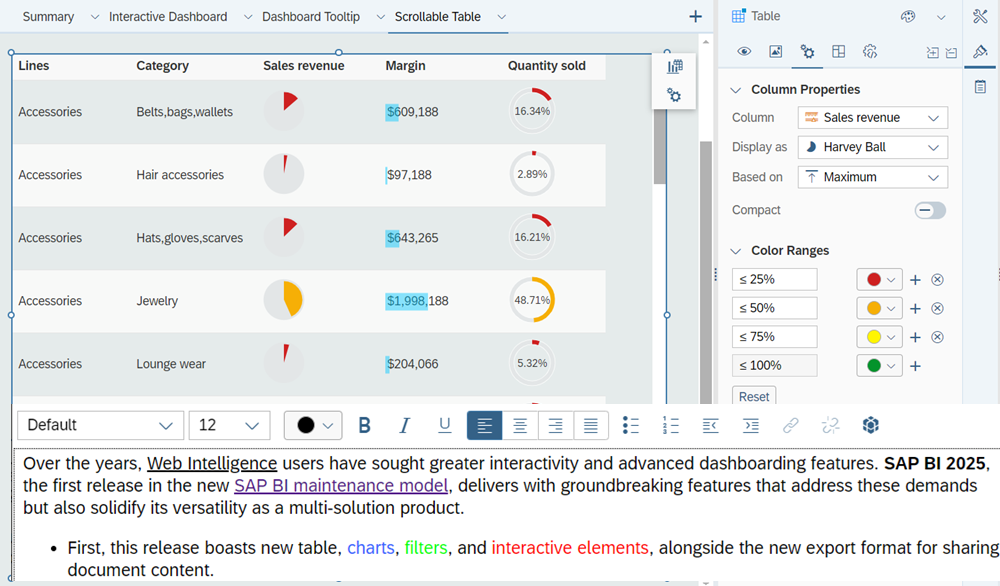1000x586 pixels.
Task: Center align the text
Action: tap(520, 426)
